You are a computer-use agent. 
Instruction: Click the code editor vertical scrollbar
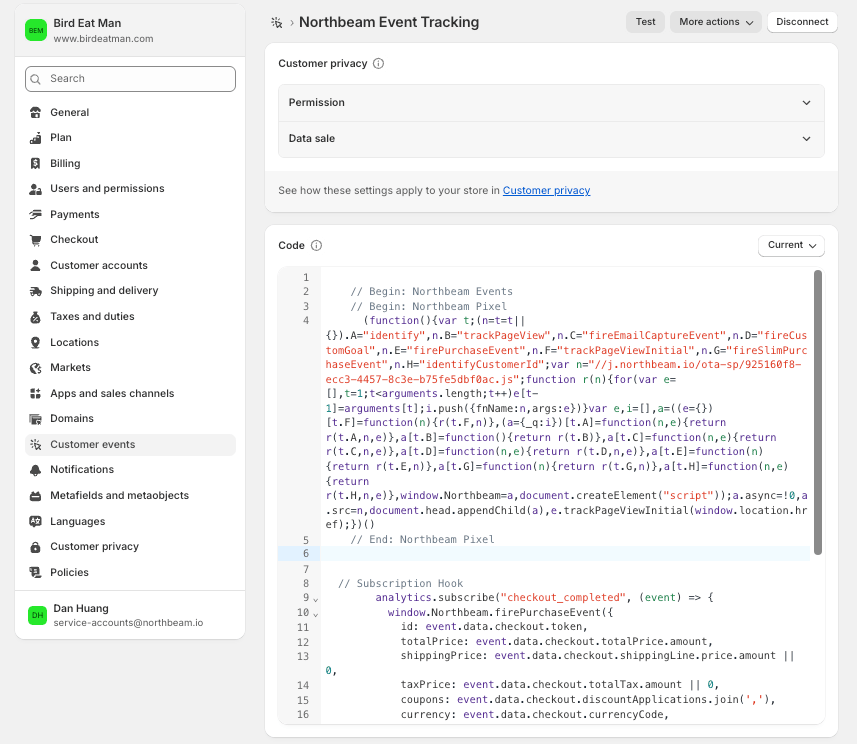coord(818,412)
